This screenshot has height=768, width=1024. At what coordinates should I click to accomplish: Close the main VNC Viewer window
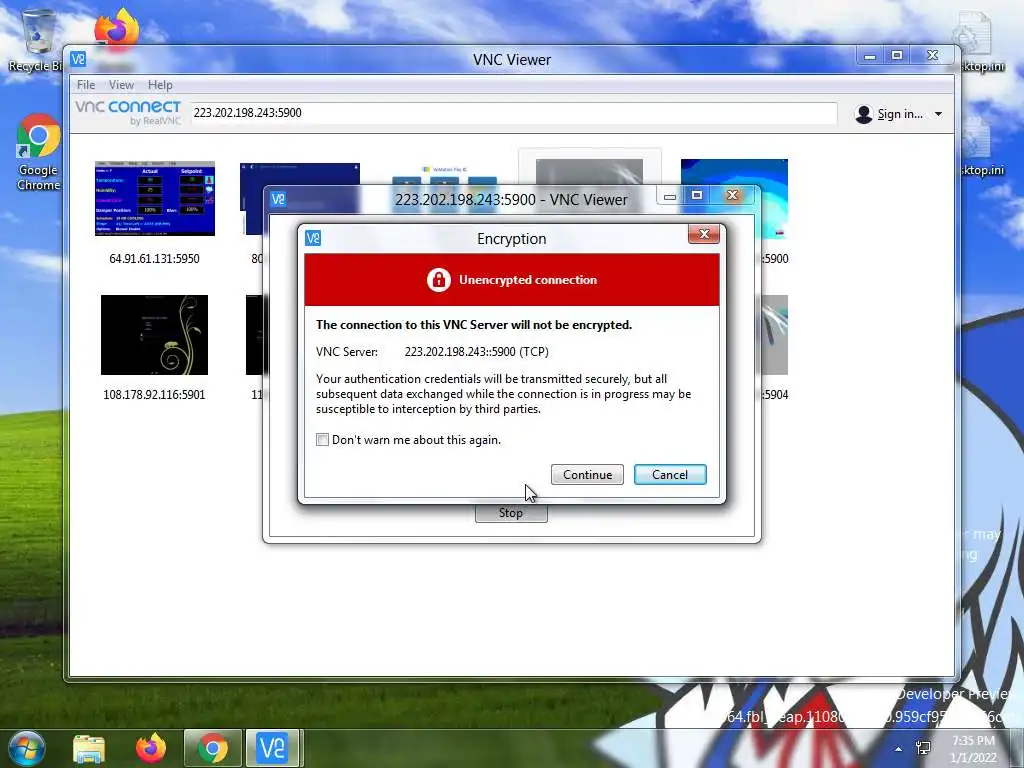(933, 56)
